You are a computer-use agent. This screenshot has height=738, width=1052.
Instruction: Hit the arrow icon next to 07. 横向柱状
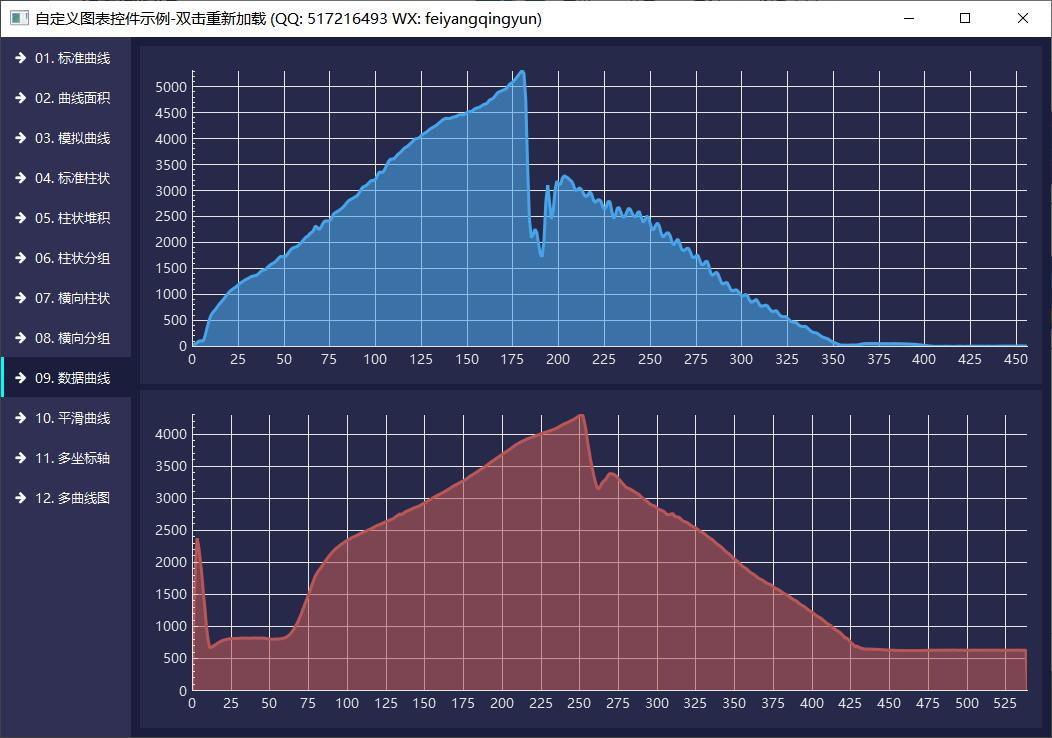(x=20, y=298)
